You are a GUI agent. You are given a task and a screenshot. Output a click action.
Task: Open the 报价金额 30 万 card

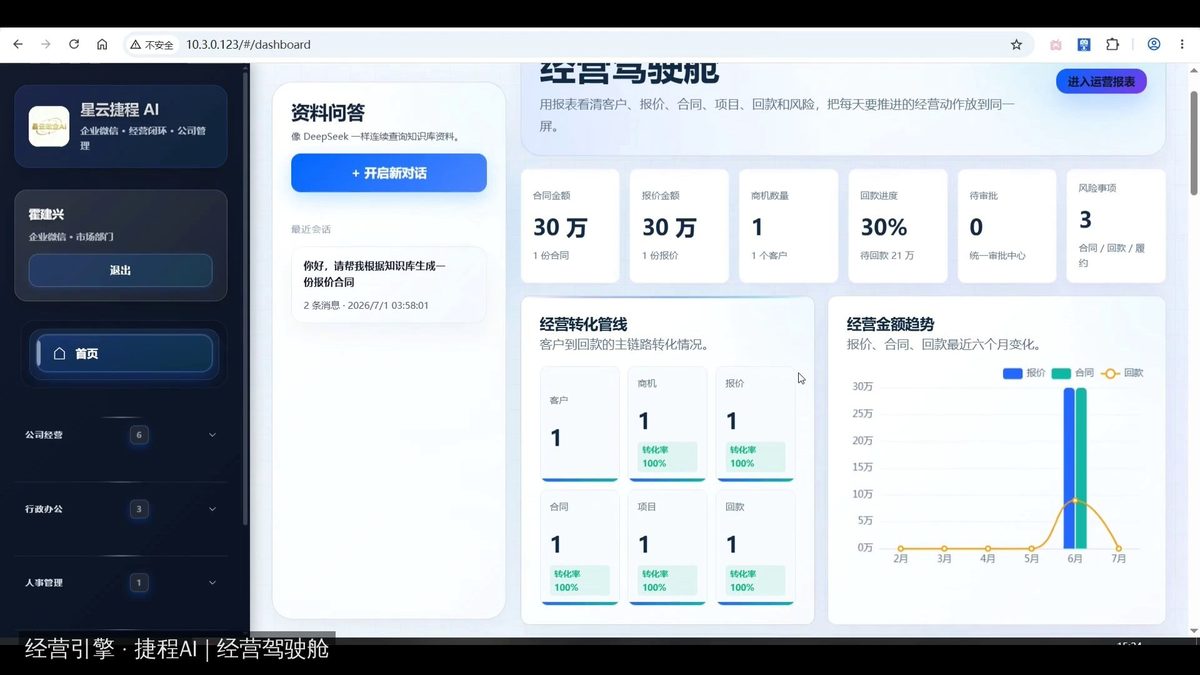tap(679, 226)
